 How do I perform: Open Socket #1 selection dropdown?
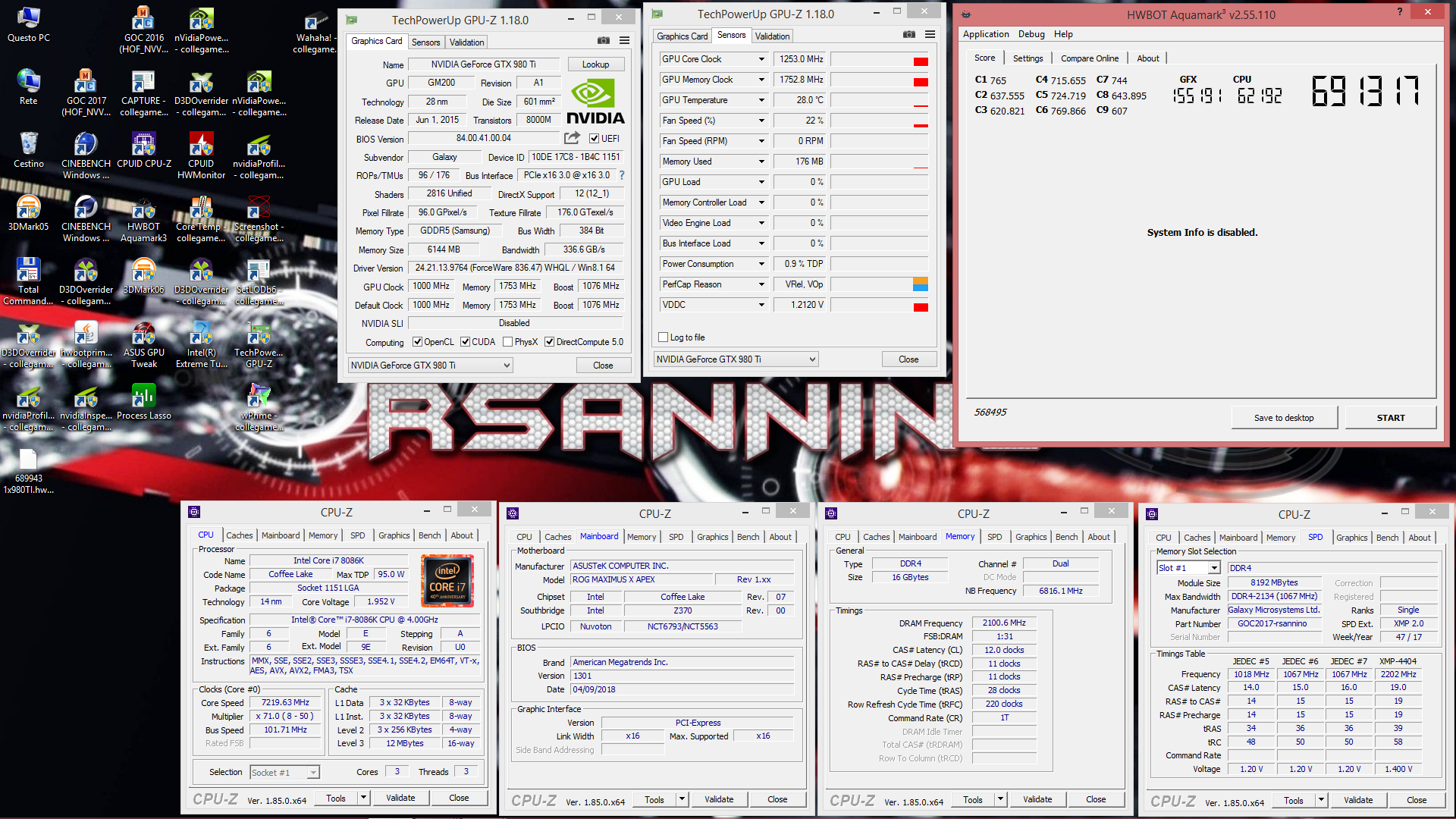(x=285, y=773)
